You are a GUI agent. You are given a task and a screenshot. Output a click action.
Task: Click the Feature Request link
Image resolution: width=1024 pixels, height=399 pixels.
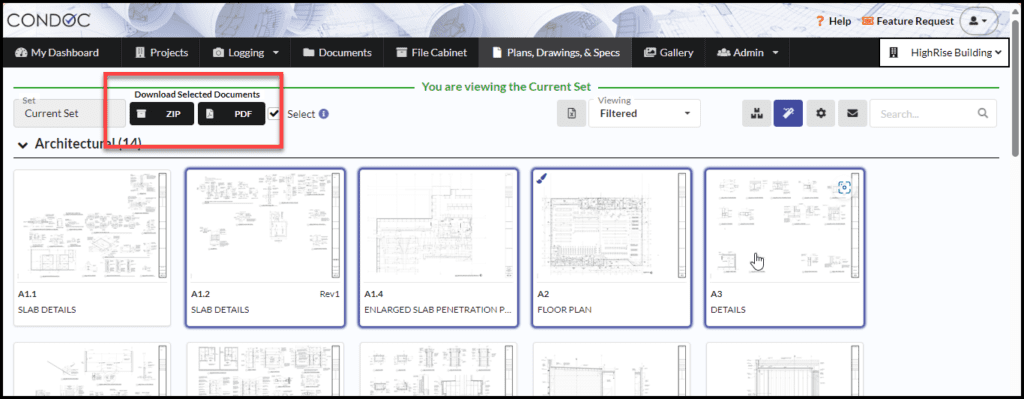coord(908,21)
